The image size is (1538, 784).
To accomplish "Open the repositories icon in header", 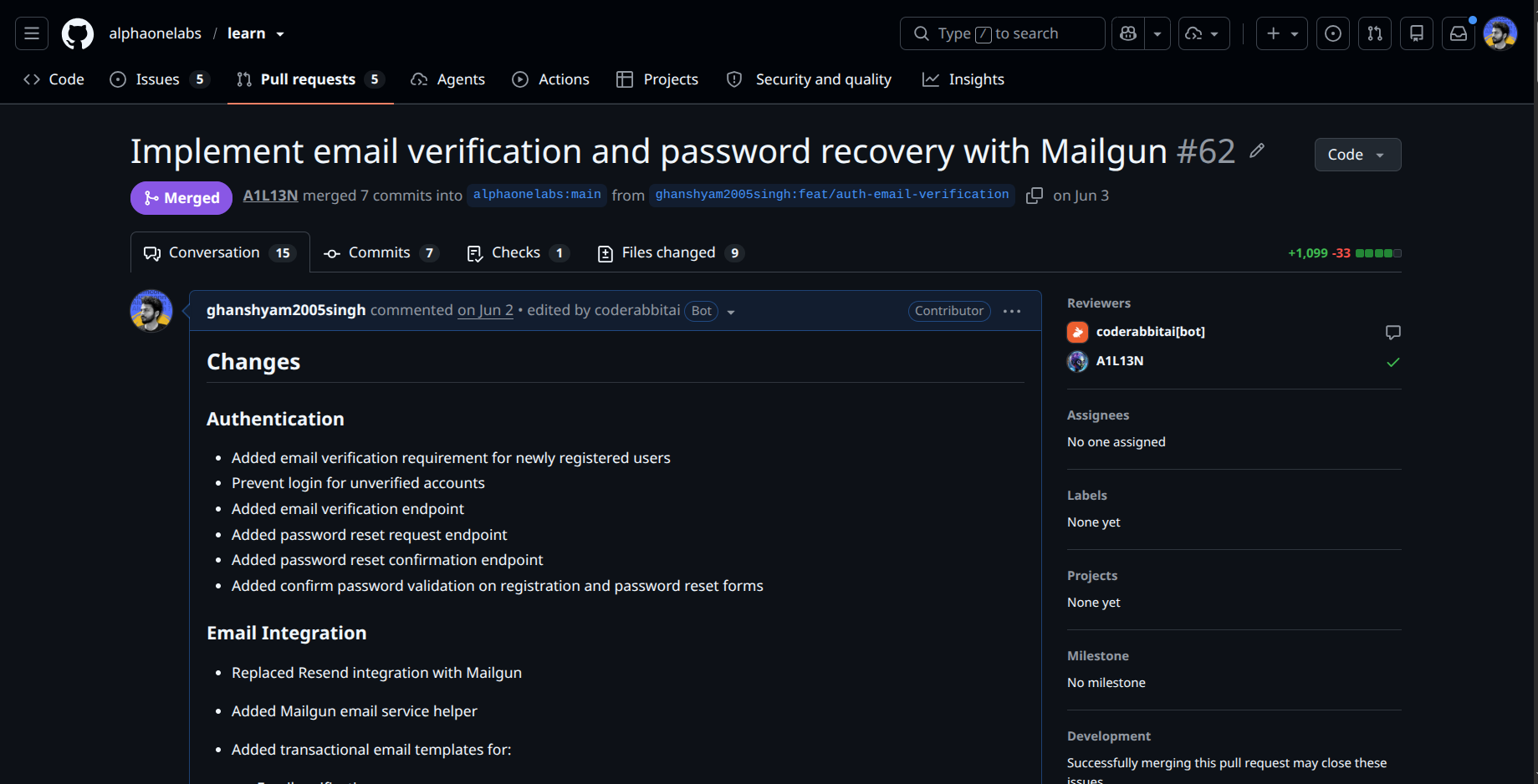I will pos(1417,33).
